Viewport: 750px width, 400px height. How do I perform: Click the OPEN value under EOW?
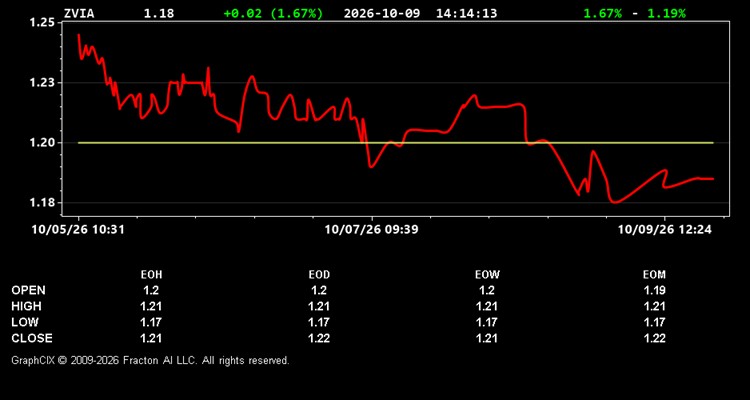(x=486, y=290)
